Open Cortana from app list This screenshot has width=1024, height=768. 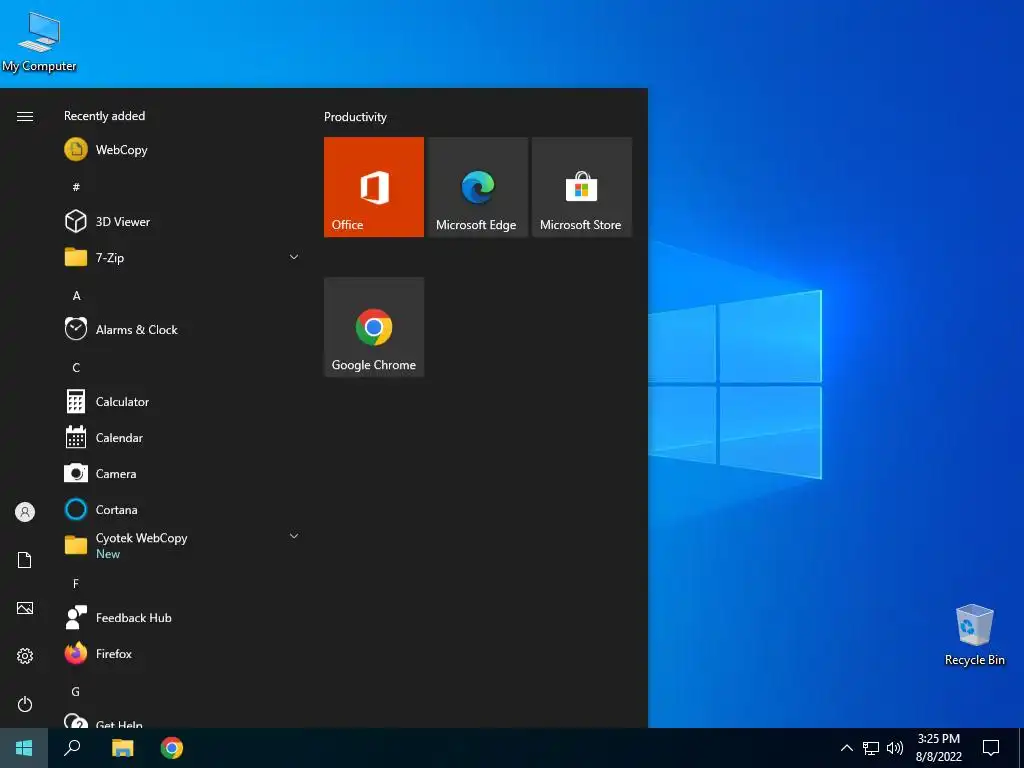coord(183,509)
